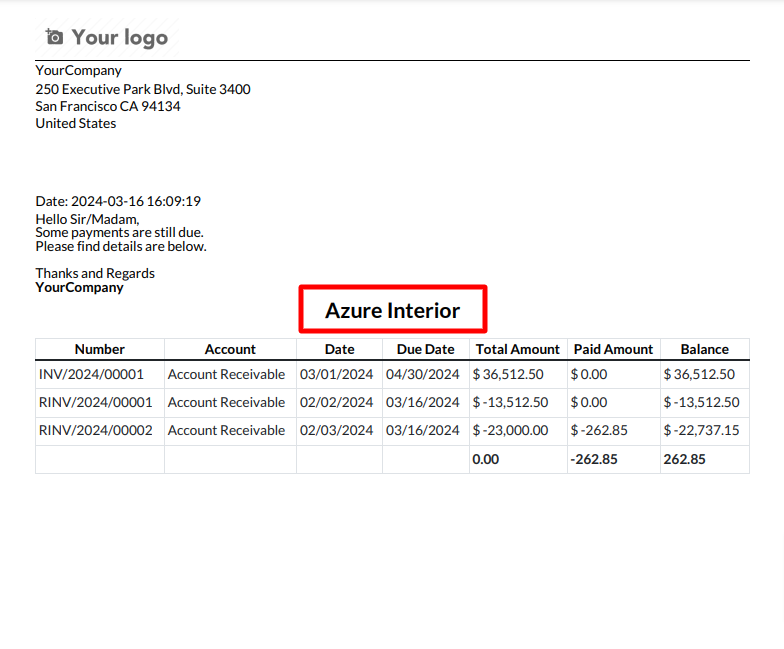
Task: Click the 'Balance' column header
Action: (x=704, y=349)
